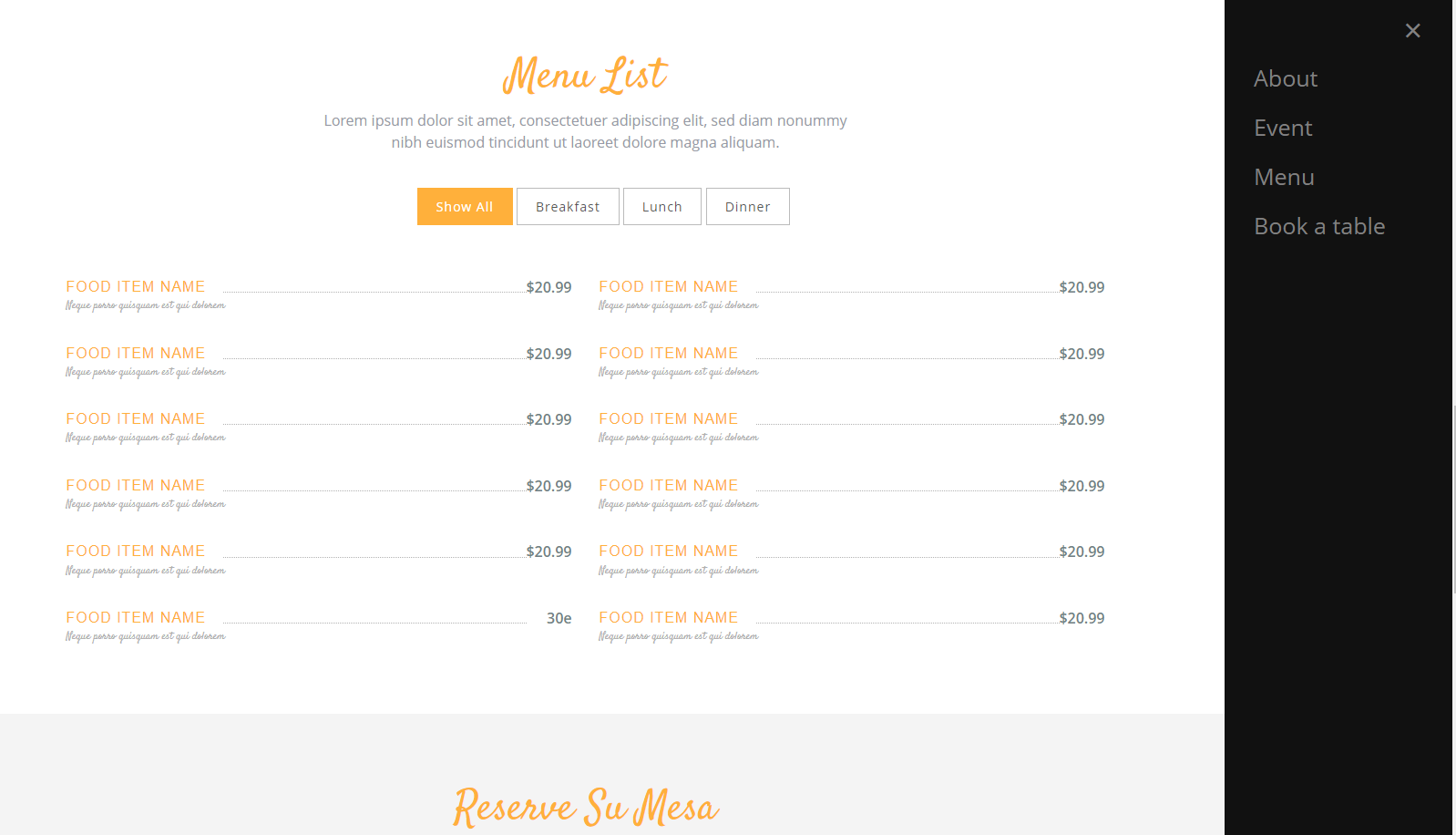Click the Menu List heading
The width and height of the screenshot is (1456, 835).
(585, 75)
